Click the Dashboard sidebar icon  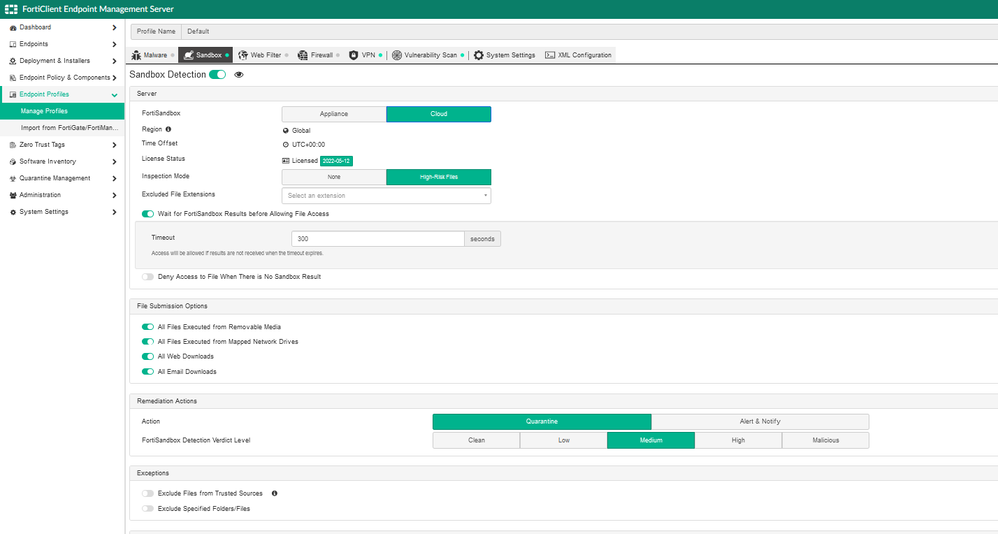(13, 28)
